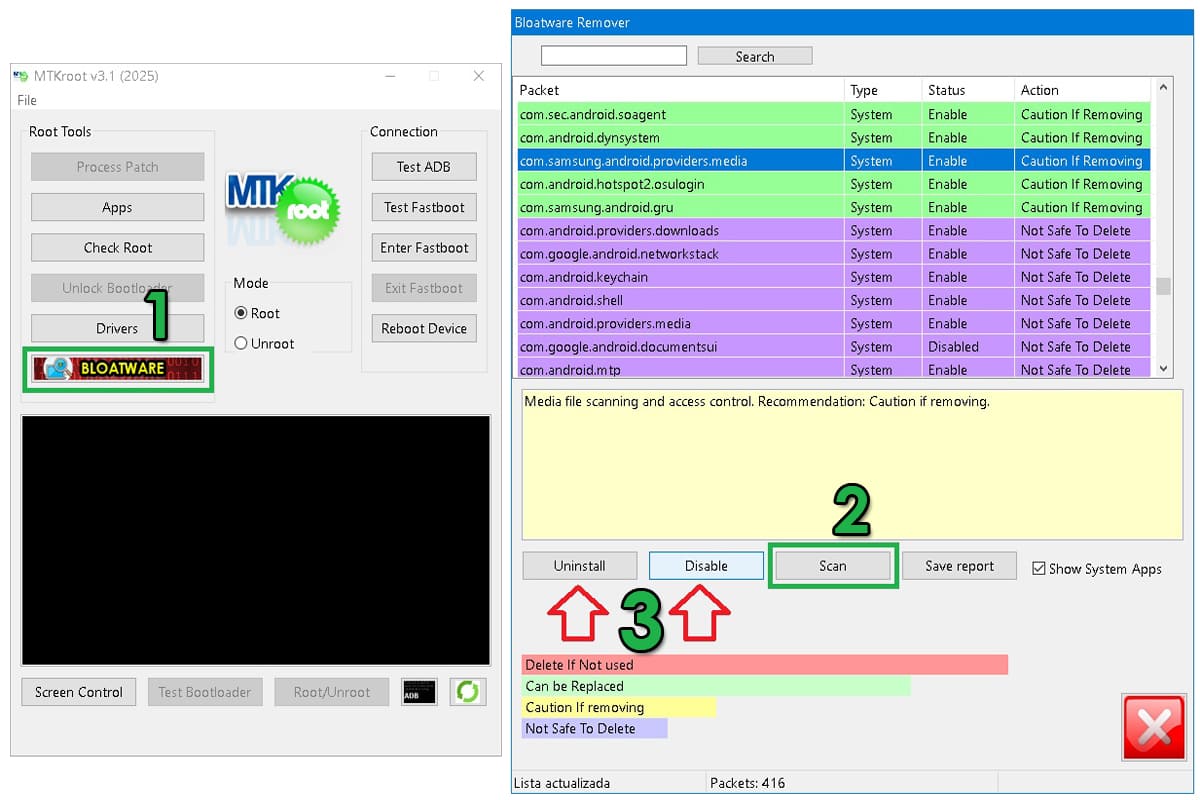Select the com.samsung.android.gru row
The image size is (1200, 800).
(x=833, y=207)
